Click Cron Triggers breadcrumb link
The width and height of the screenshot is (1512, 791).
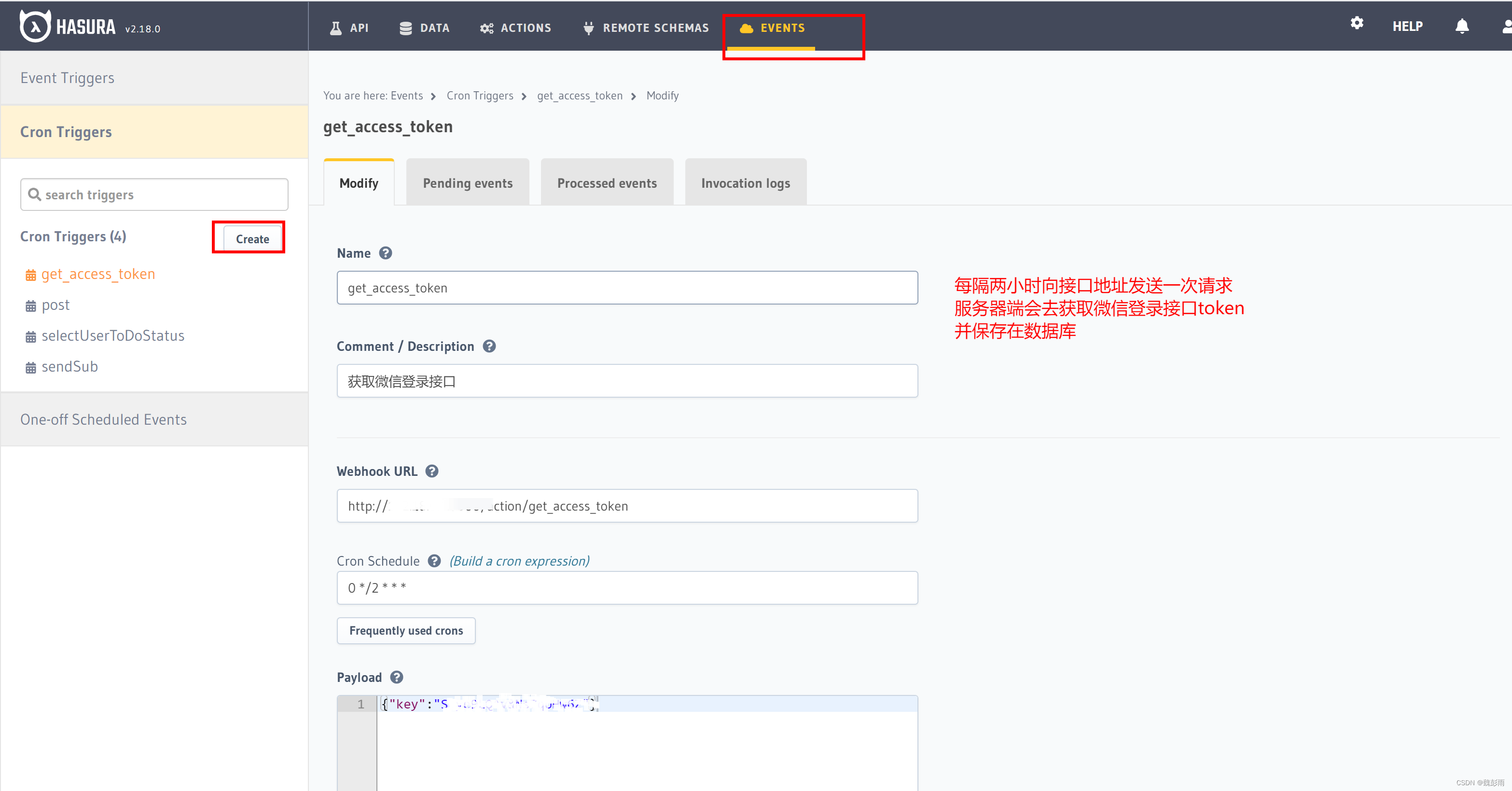point(480,96)
